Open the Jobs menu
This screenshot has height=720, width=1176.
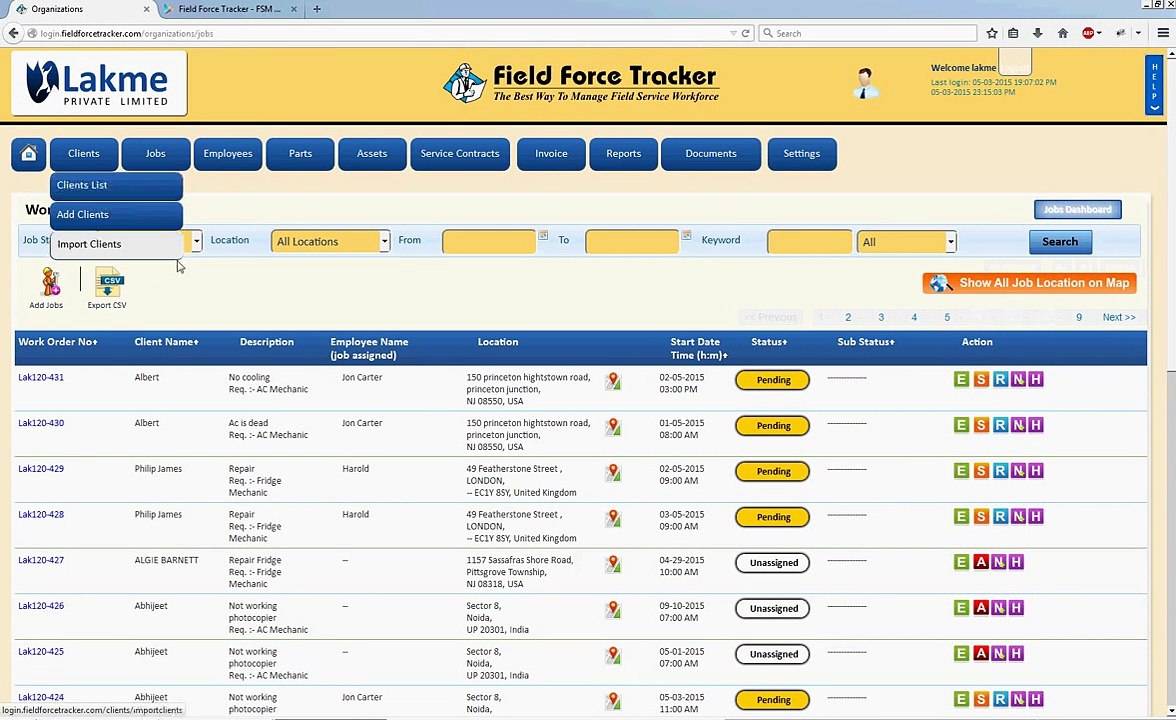tap(156, 154)
